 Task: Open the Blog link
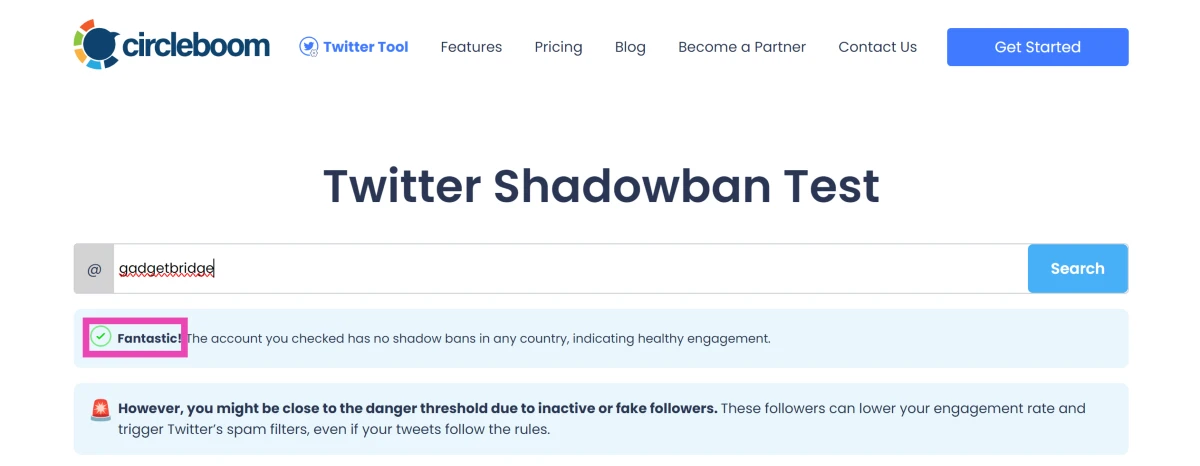pos(630,47)
